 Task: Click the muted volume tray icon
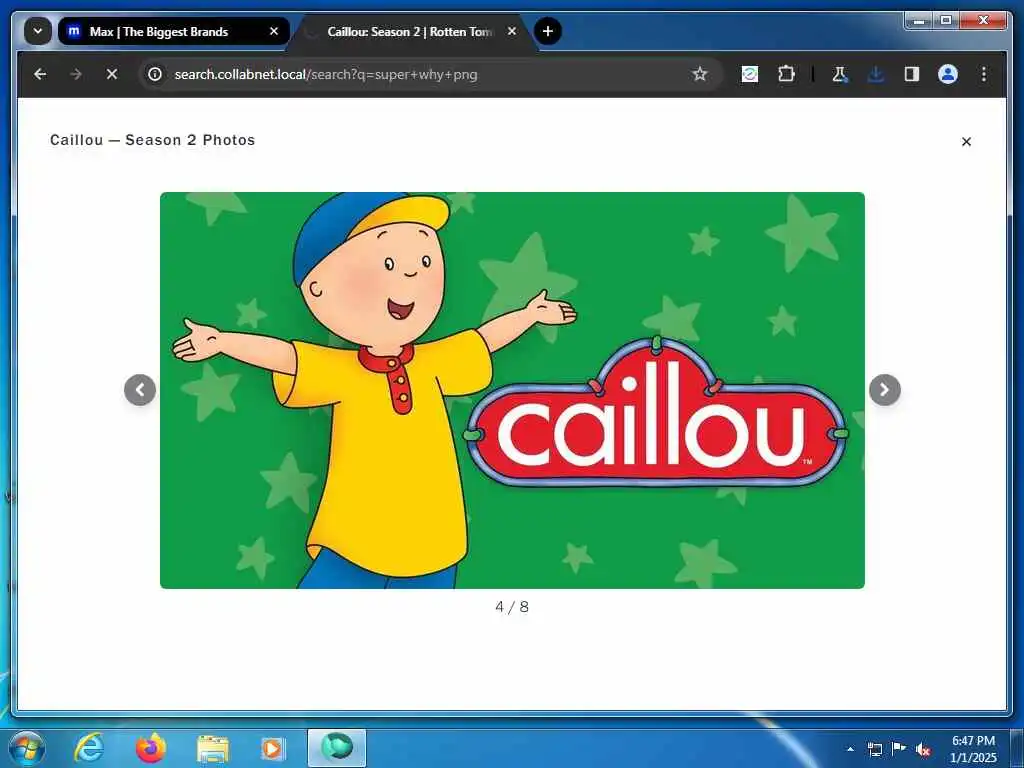pyautogui.click(x=923, y=750)
